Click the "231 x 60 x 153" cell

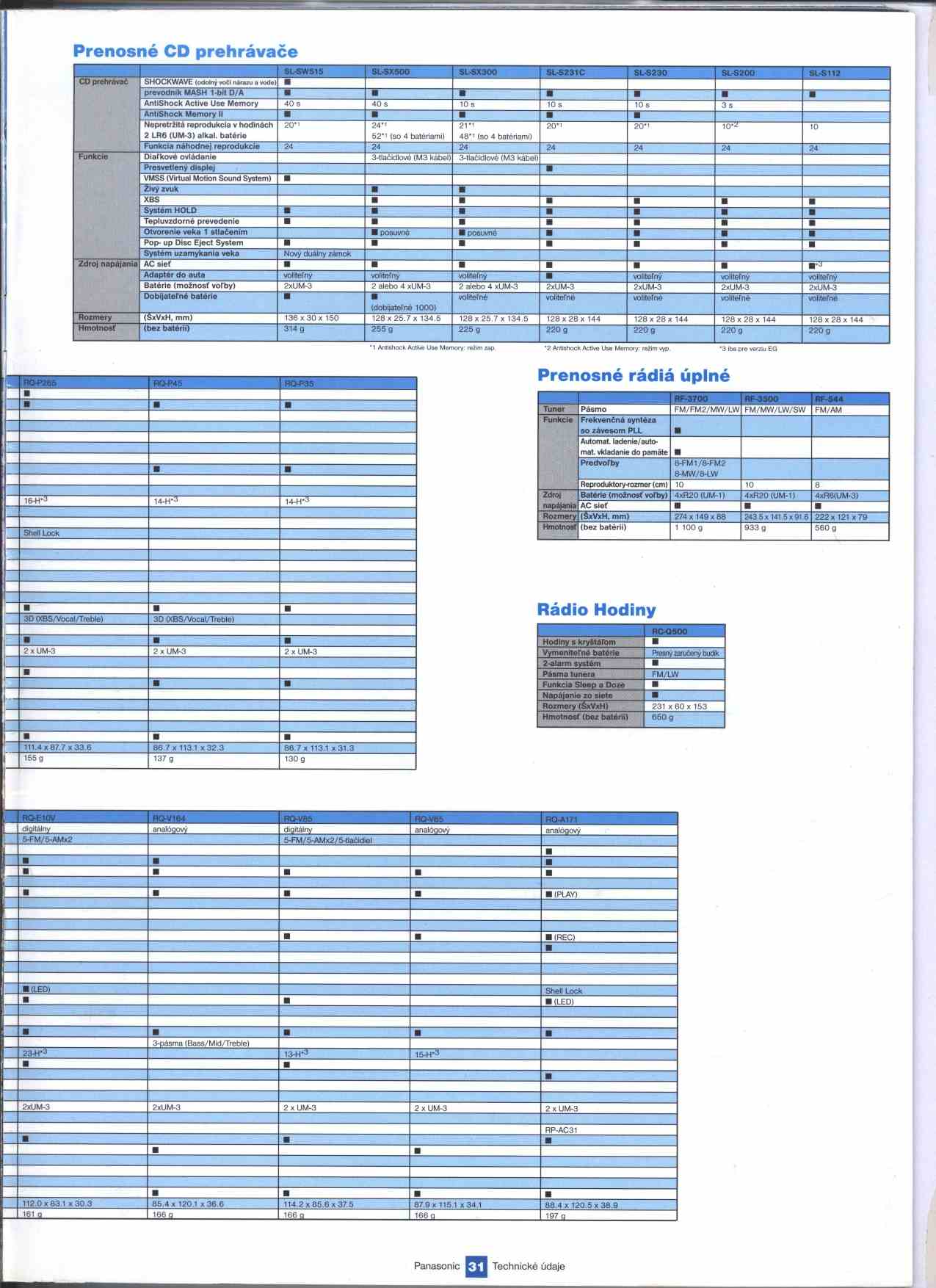pyautogui.click(x=679, y=706)
